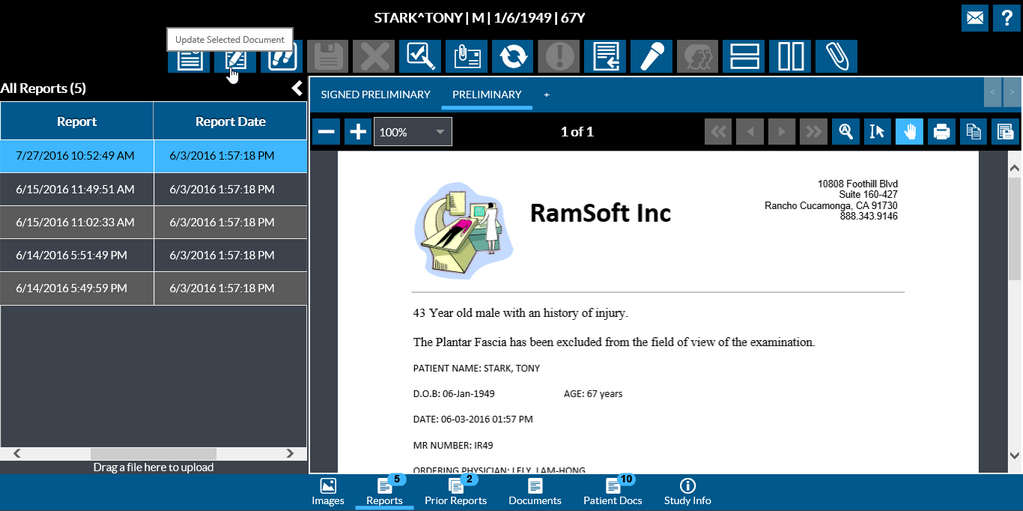Switch to the SIGNED PRELIMINARY tab

click(375, 95)
